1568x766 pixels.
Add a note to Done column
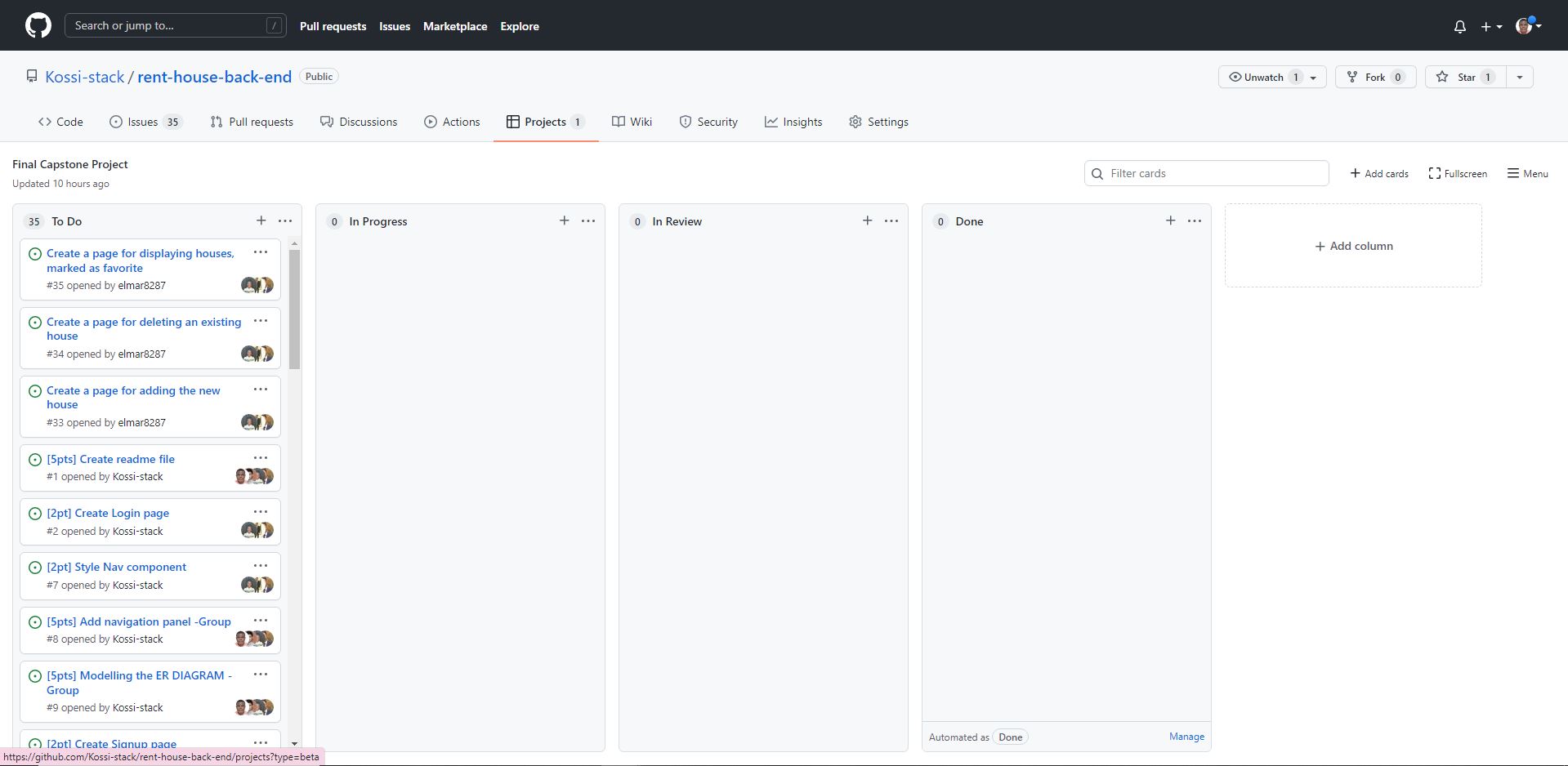1170,220
